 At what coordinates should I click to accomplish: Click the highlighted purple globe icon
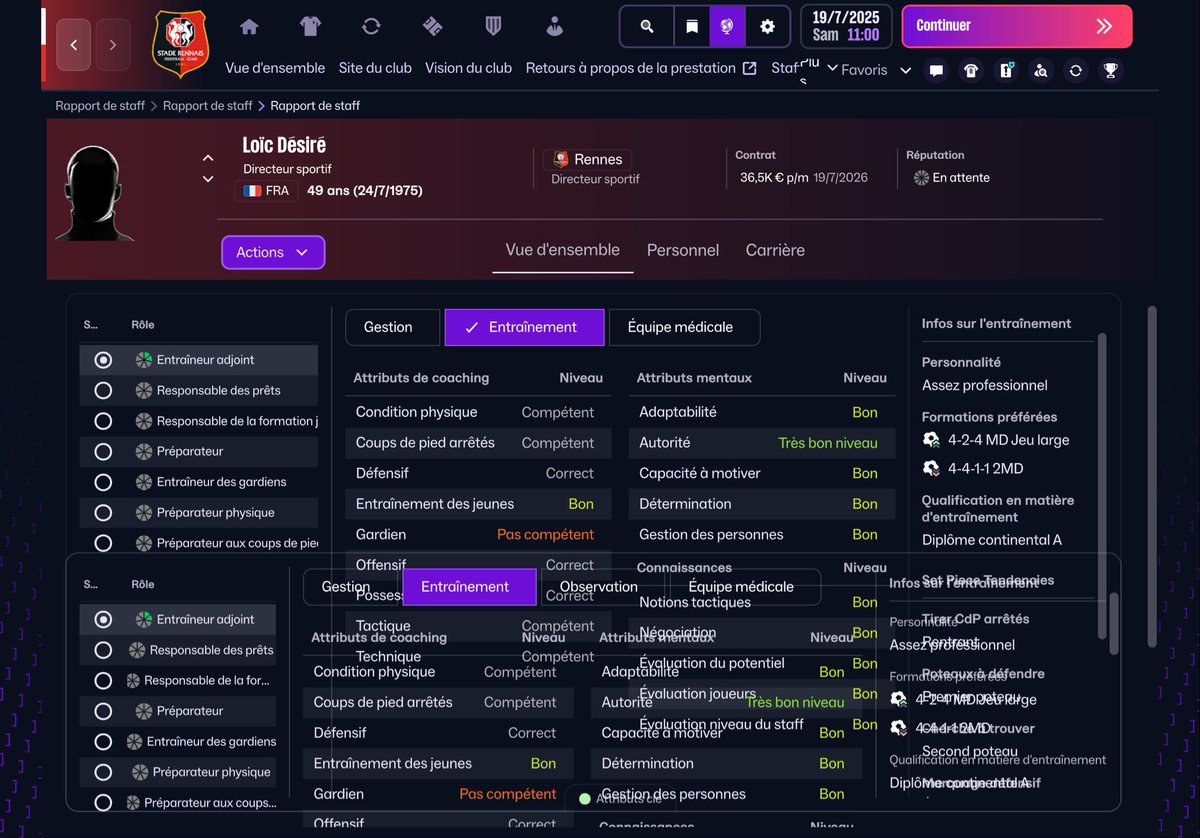727,27
